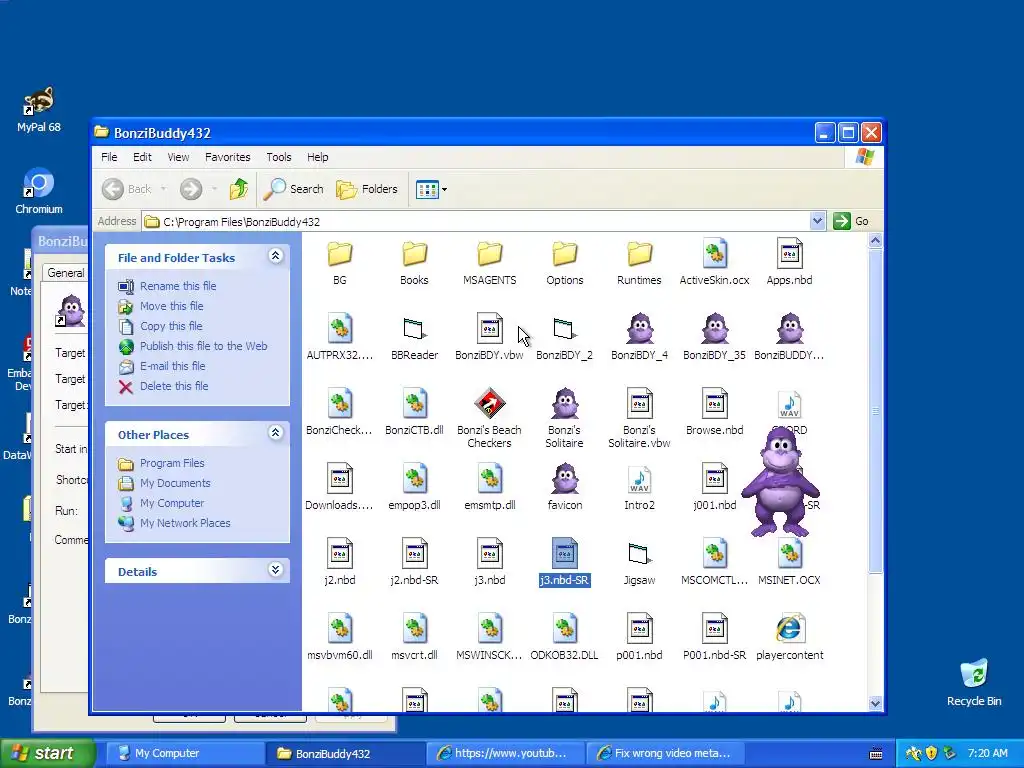Open the Chromium desktop shortcut
1024x768 pixels.
39,191
